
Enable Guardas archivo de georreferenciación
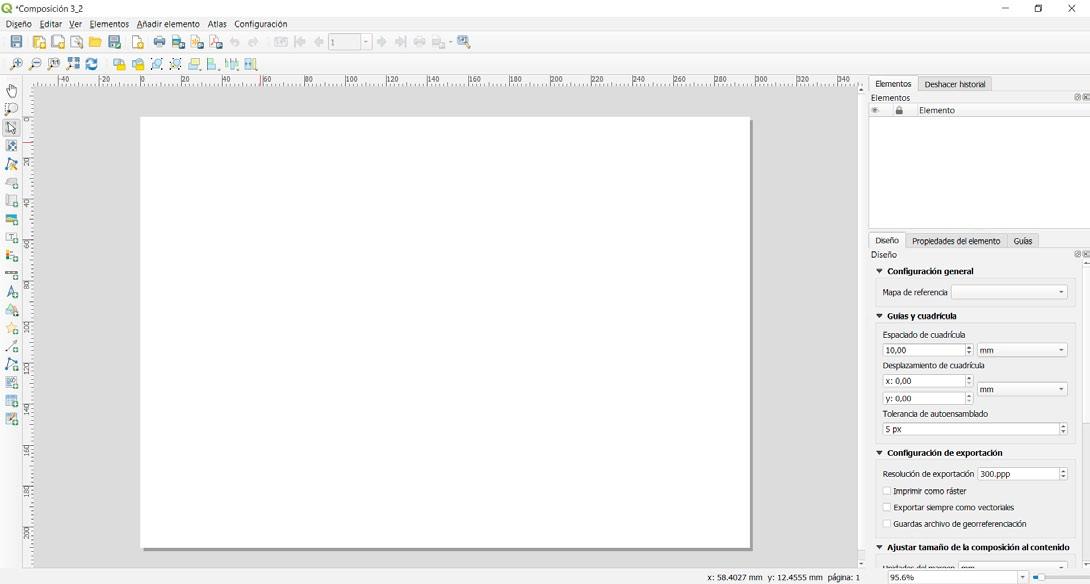coord(887,524)
